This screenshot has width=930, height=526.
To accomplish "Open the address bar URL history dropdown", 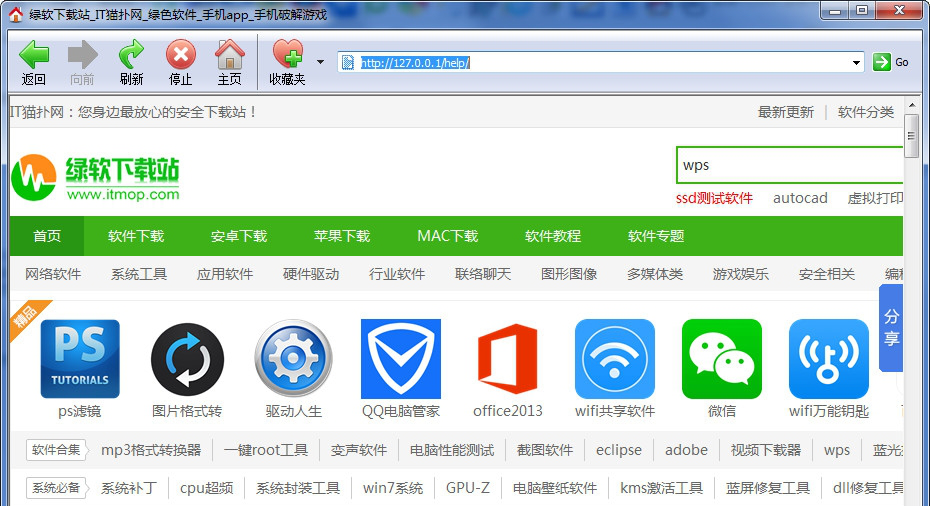I will [x=856, y=62].
